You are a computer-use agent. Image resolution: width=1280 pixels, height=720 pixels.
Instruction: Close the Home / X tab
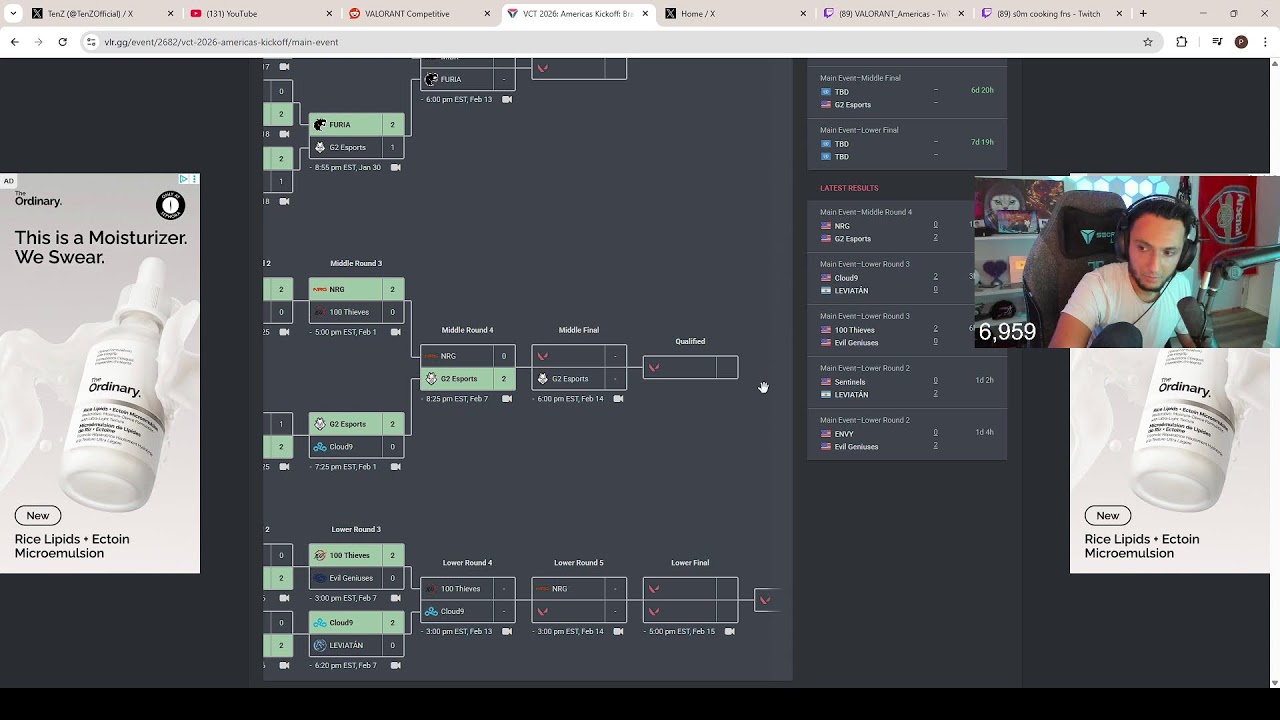[x=803, y=14]
